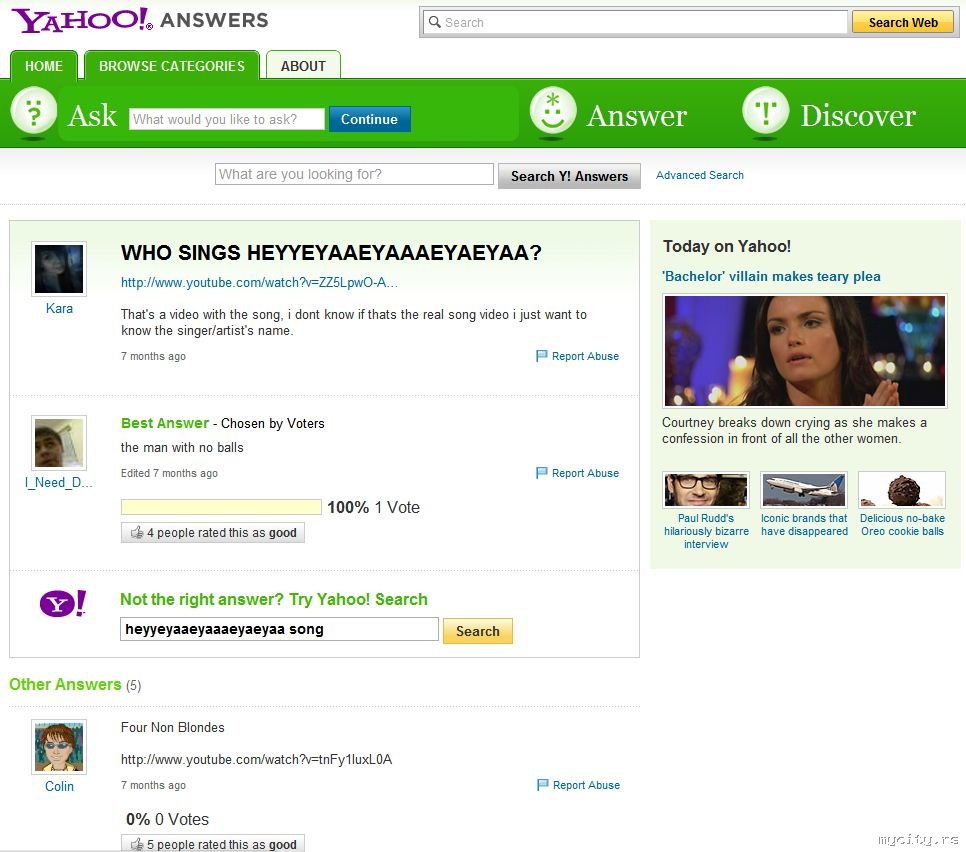Click the Discover exclamation smiley icon
The image size is (966, 852).
[765, 112]
